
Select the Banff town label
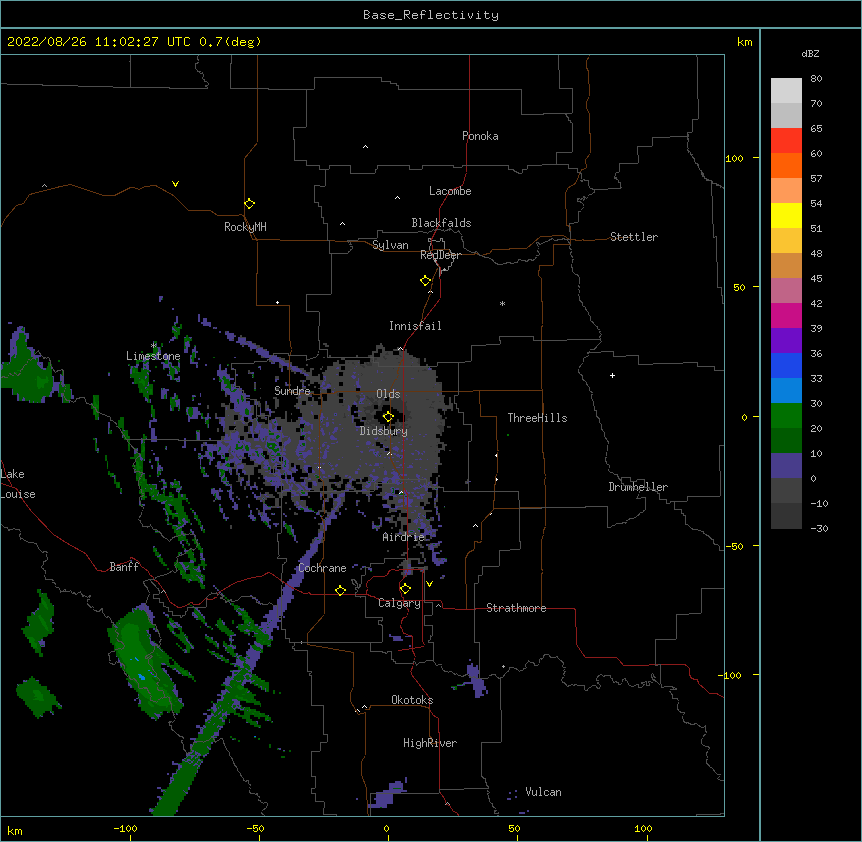pos(124,567)
